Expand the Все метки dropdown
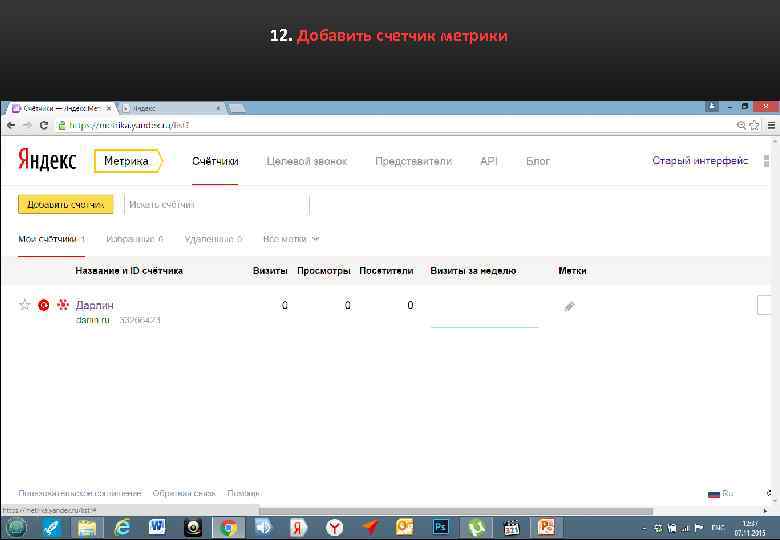 [291, 239]
